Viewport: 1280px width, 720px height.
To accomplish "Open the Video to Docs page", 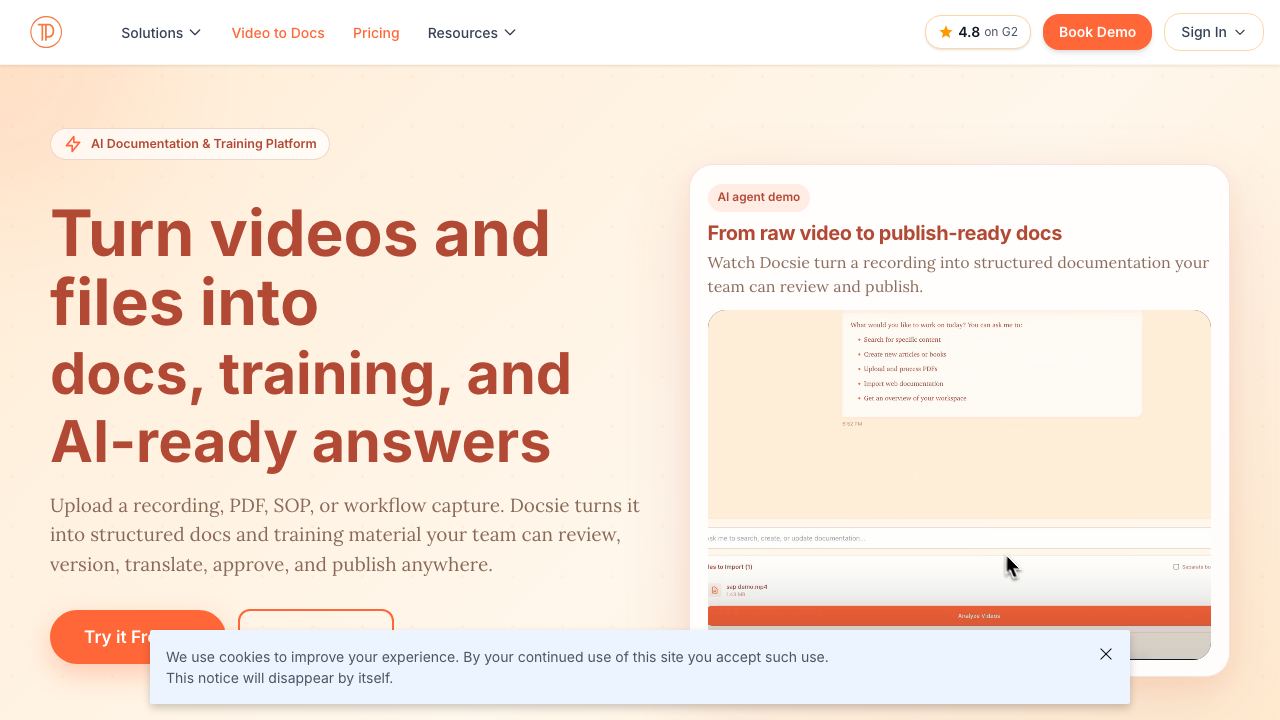I will (278, 33).
